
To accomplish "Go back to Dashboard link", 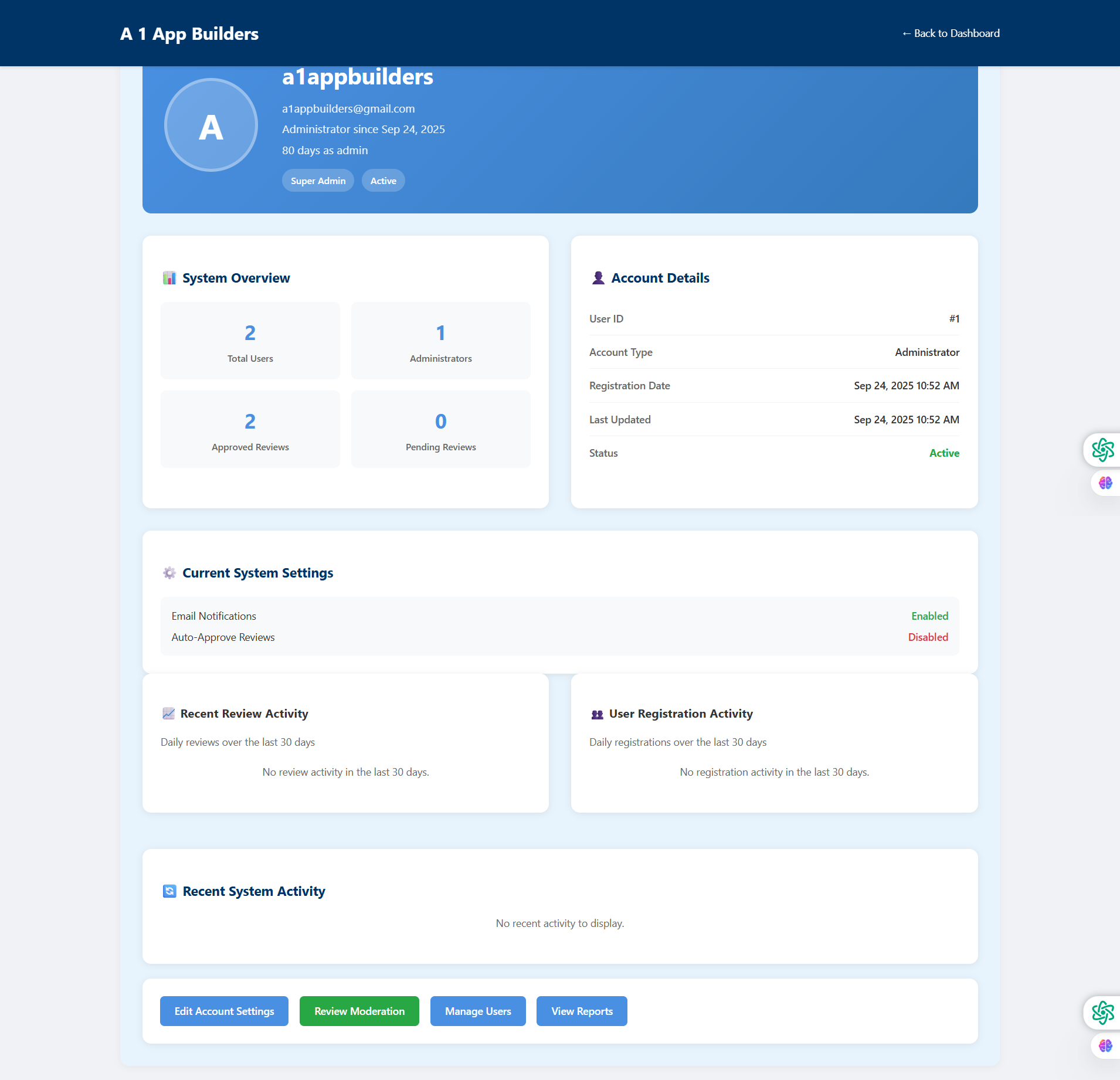I will click(951, 33).
